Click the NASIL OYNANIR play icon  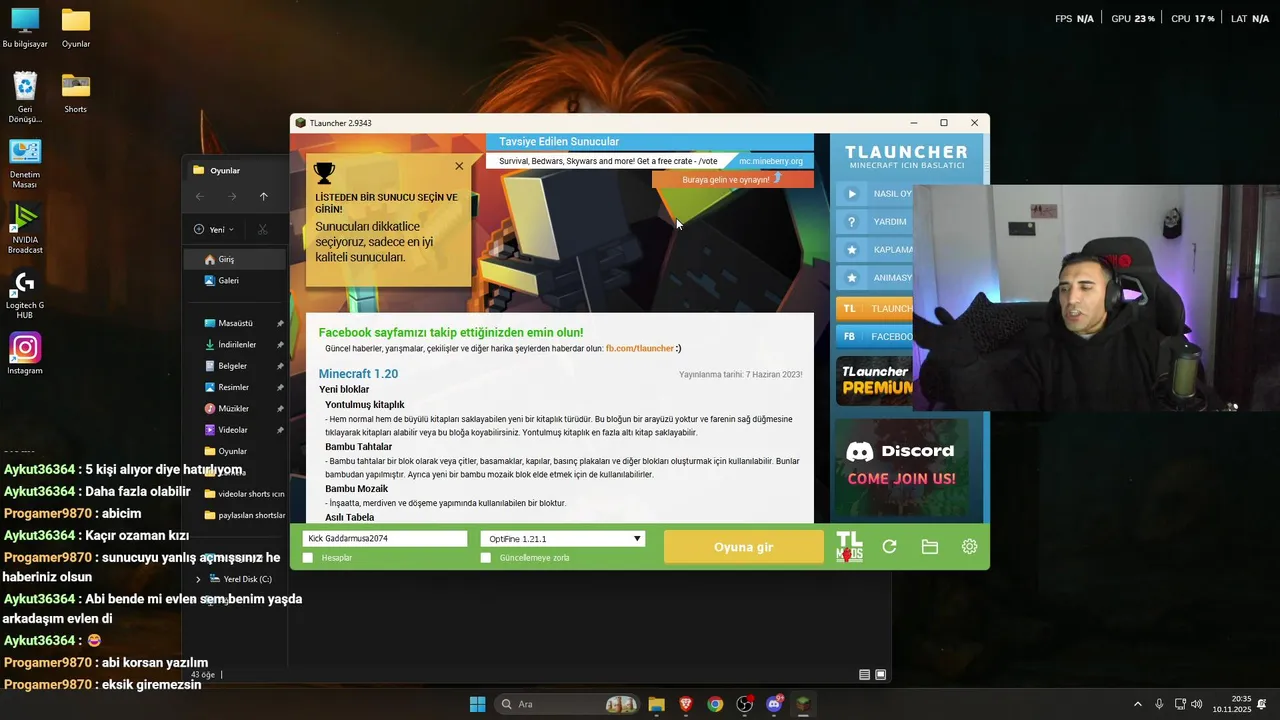point(852,194)
